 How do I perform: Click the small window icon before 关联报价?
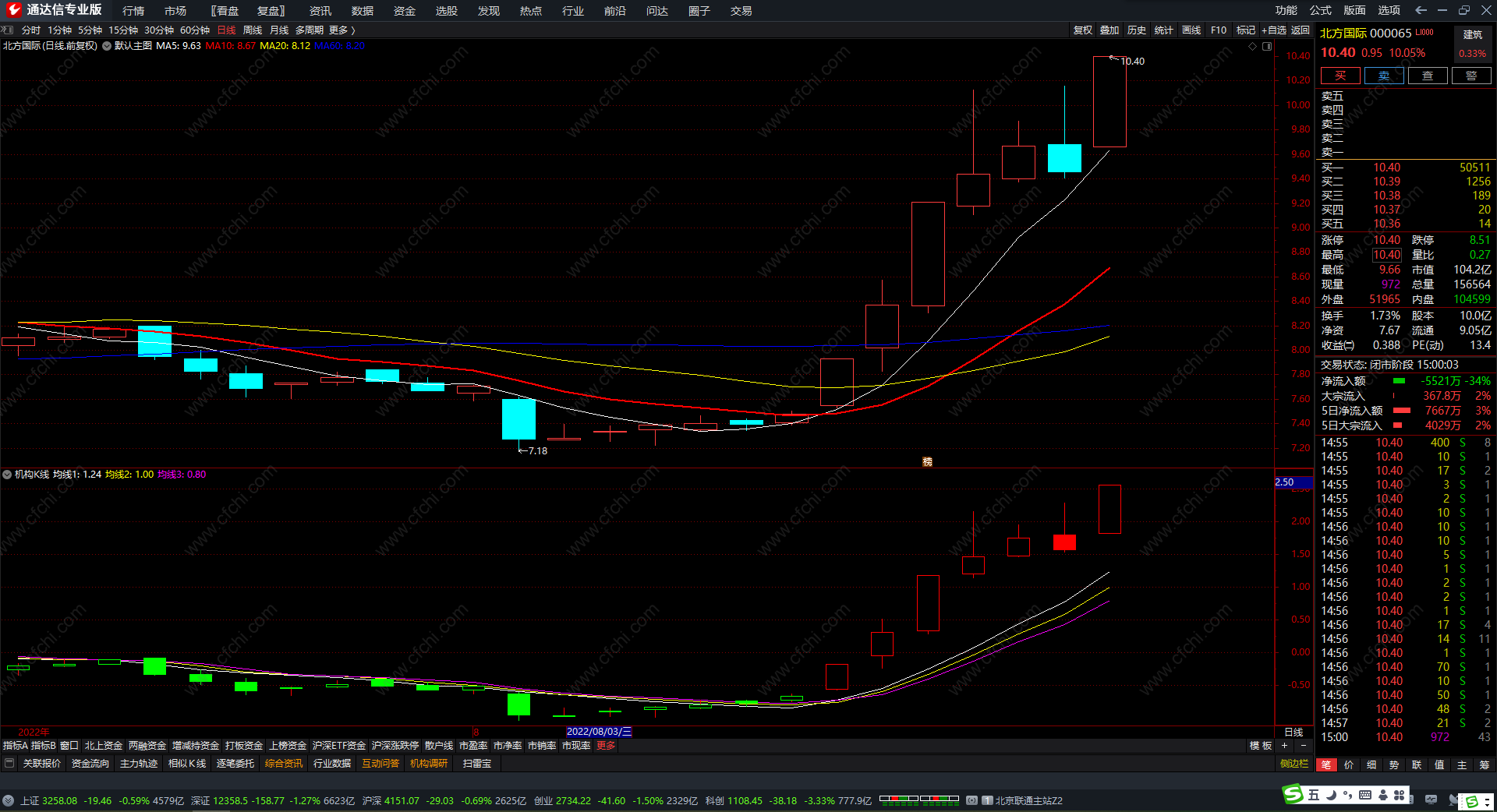pos(9,763)
